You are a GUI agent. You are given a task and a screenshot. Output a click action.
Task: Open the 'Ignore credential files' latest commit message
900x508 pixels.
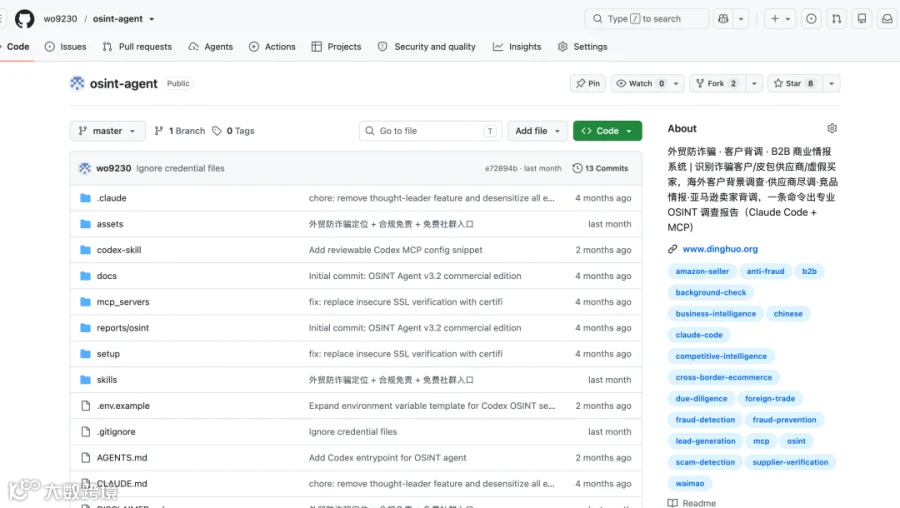[180, 168]
